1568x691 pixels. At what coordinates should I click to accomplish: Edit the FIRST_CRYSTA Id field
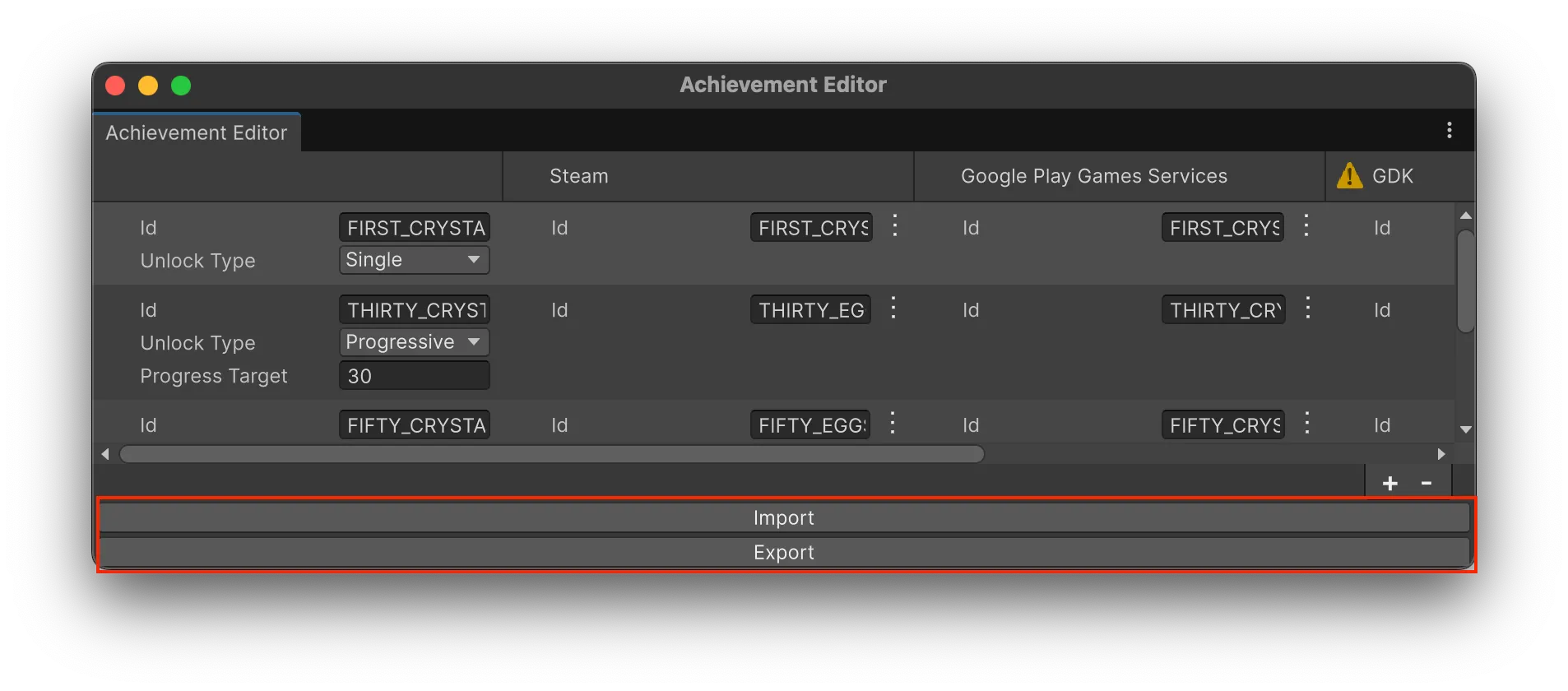414,228
